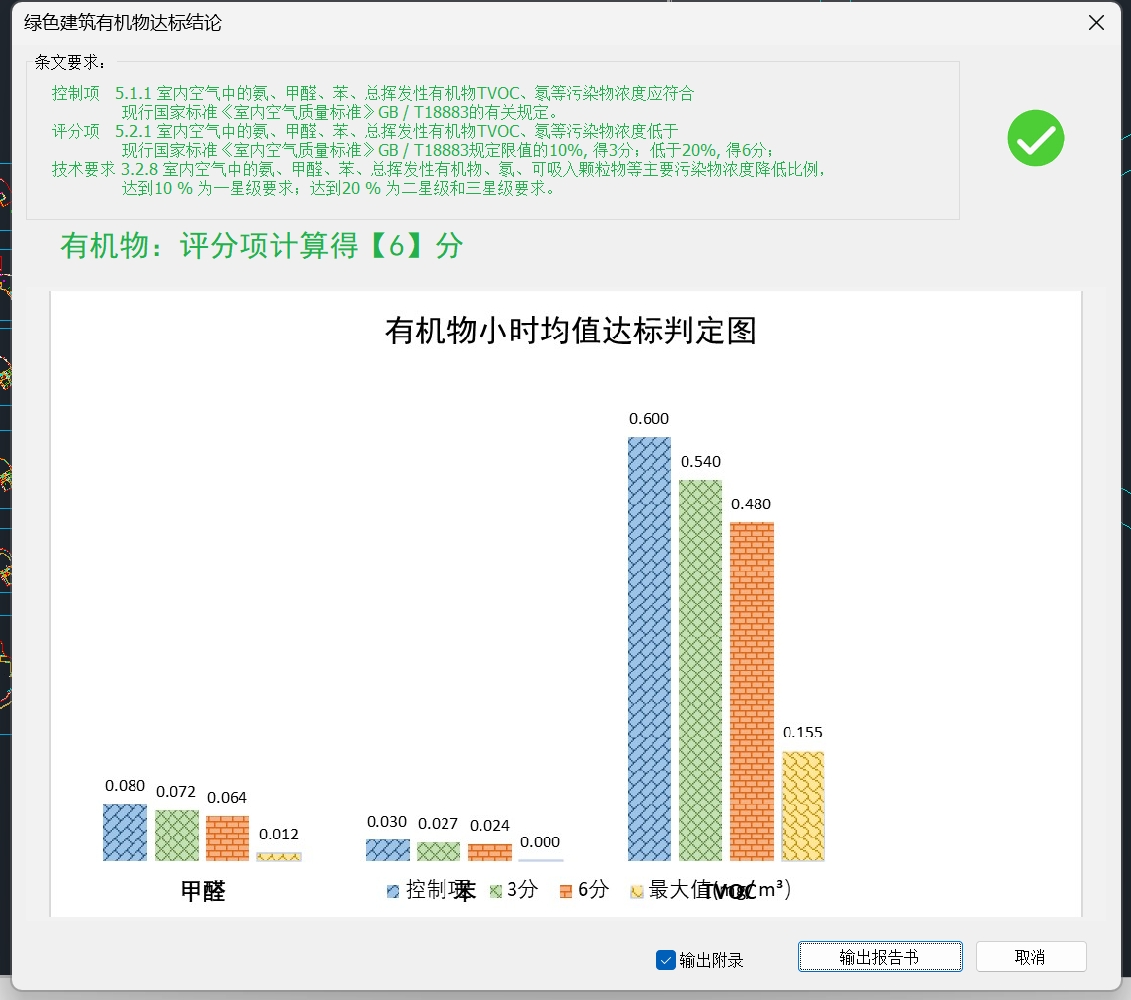
Task: Click the green 甲醛 bar labeled 0.072
Action: coord(176,835)
